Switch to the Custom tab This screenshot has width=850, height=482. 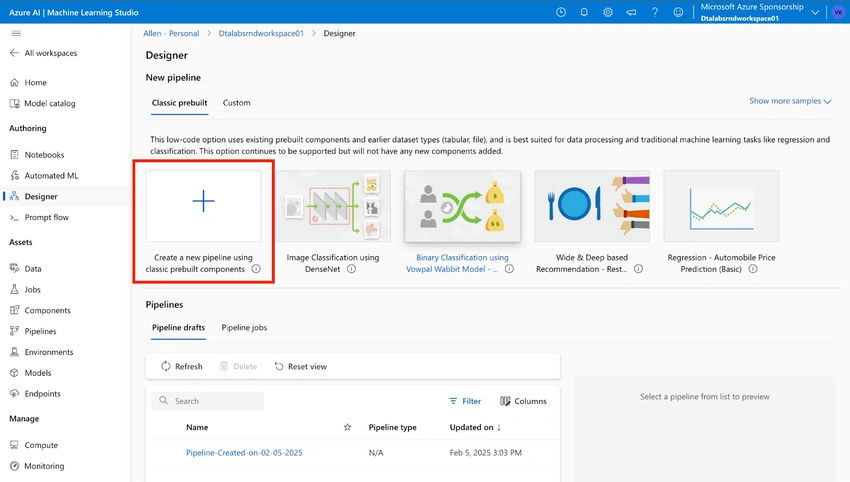point(236,102)
